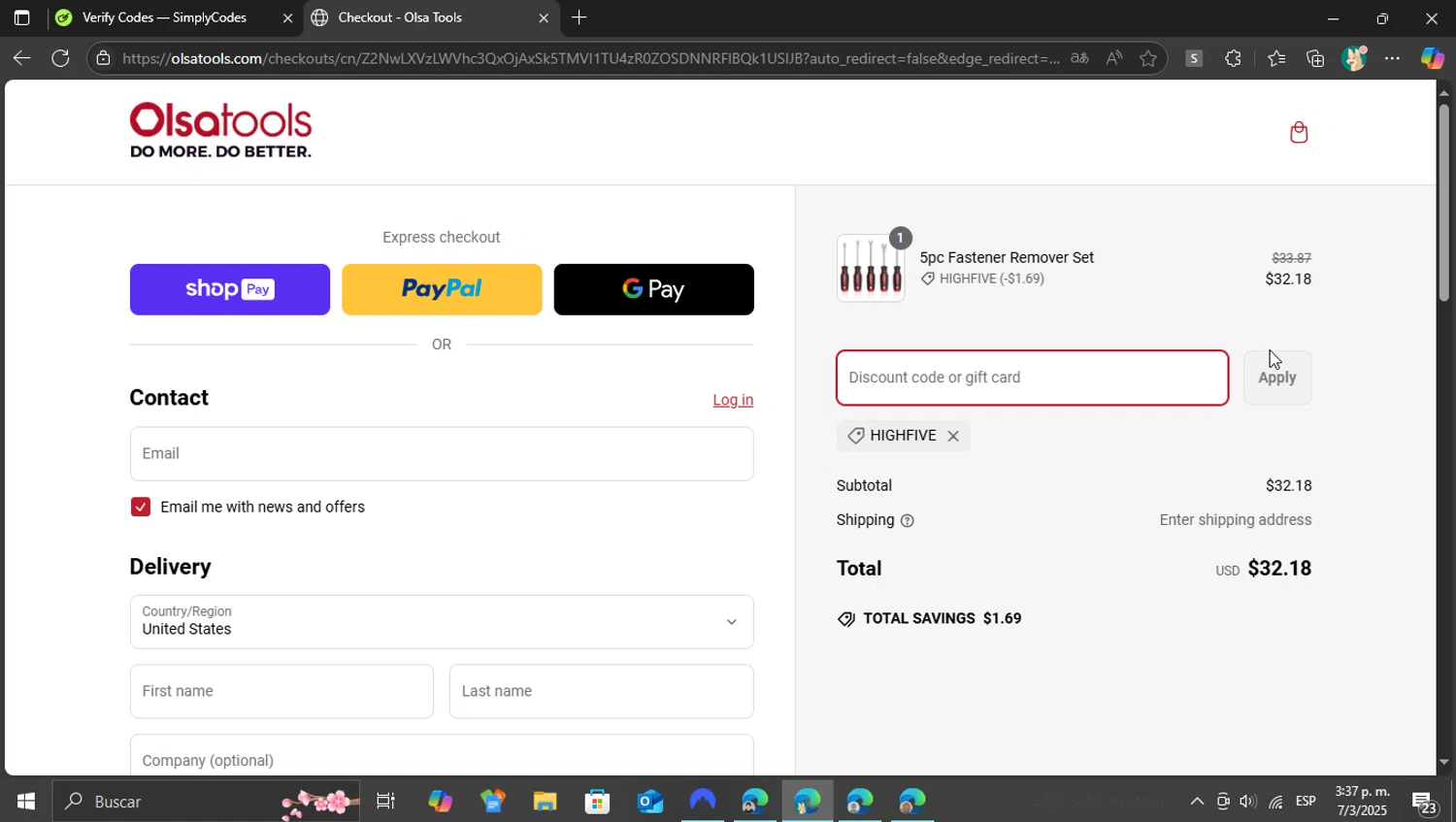Open the Windows Start menu
Image resolution: width=1456 pixels, height=822 pixels.
[25, 802]
